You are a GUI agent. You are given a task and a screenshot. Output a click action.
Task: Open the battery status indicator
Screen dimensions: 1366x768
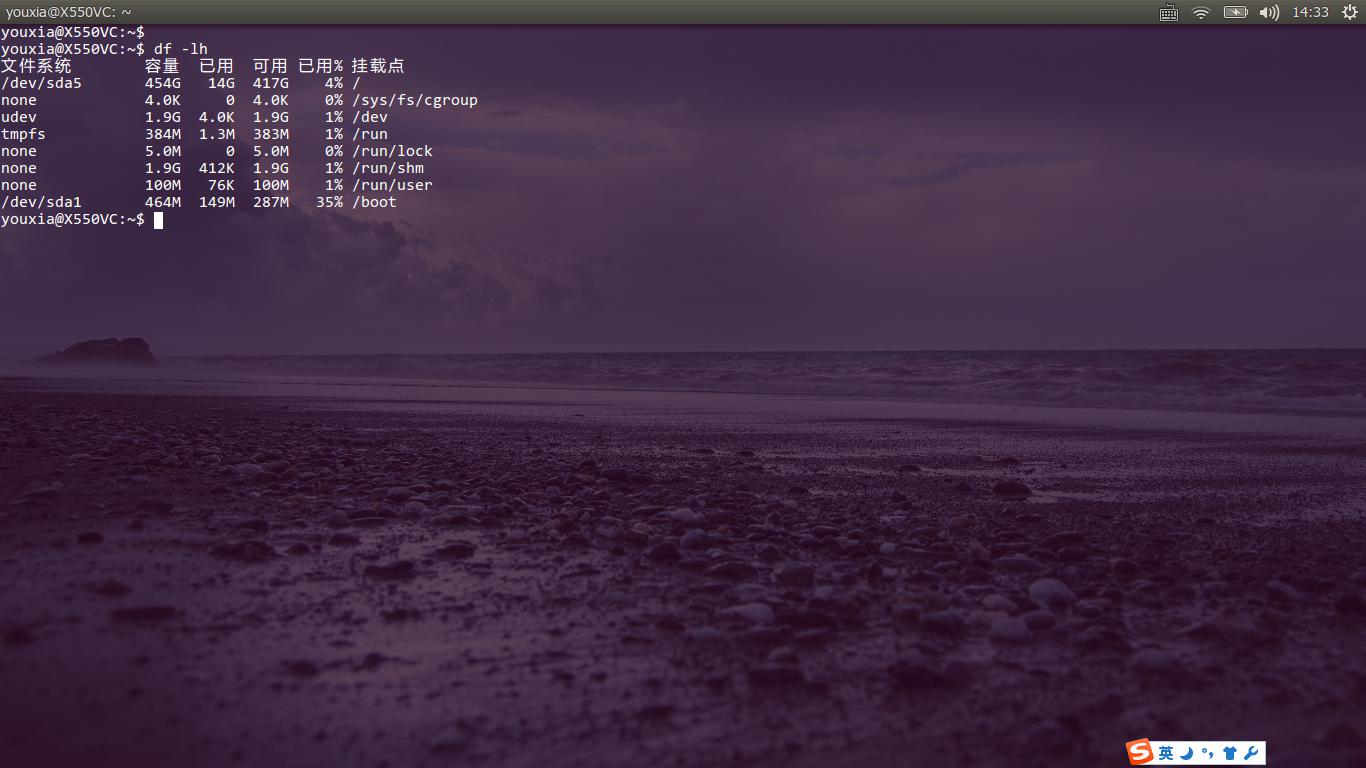pos(1235,12)
